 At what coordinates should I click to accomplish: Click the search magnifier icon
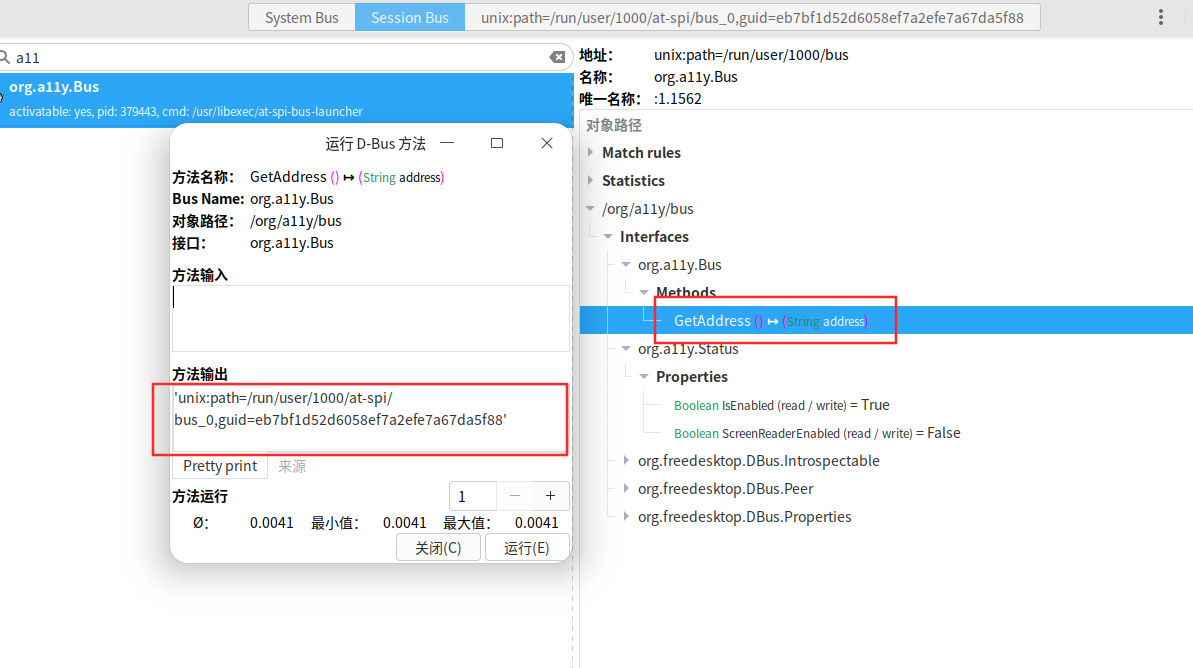pos(5,58)
